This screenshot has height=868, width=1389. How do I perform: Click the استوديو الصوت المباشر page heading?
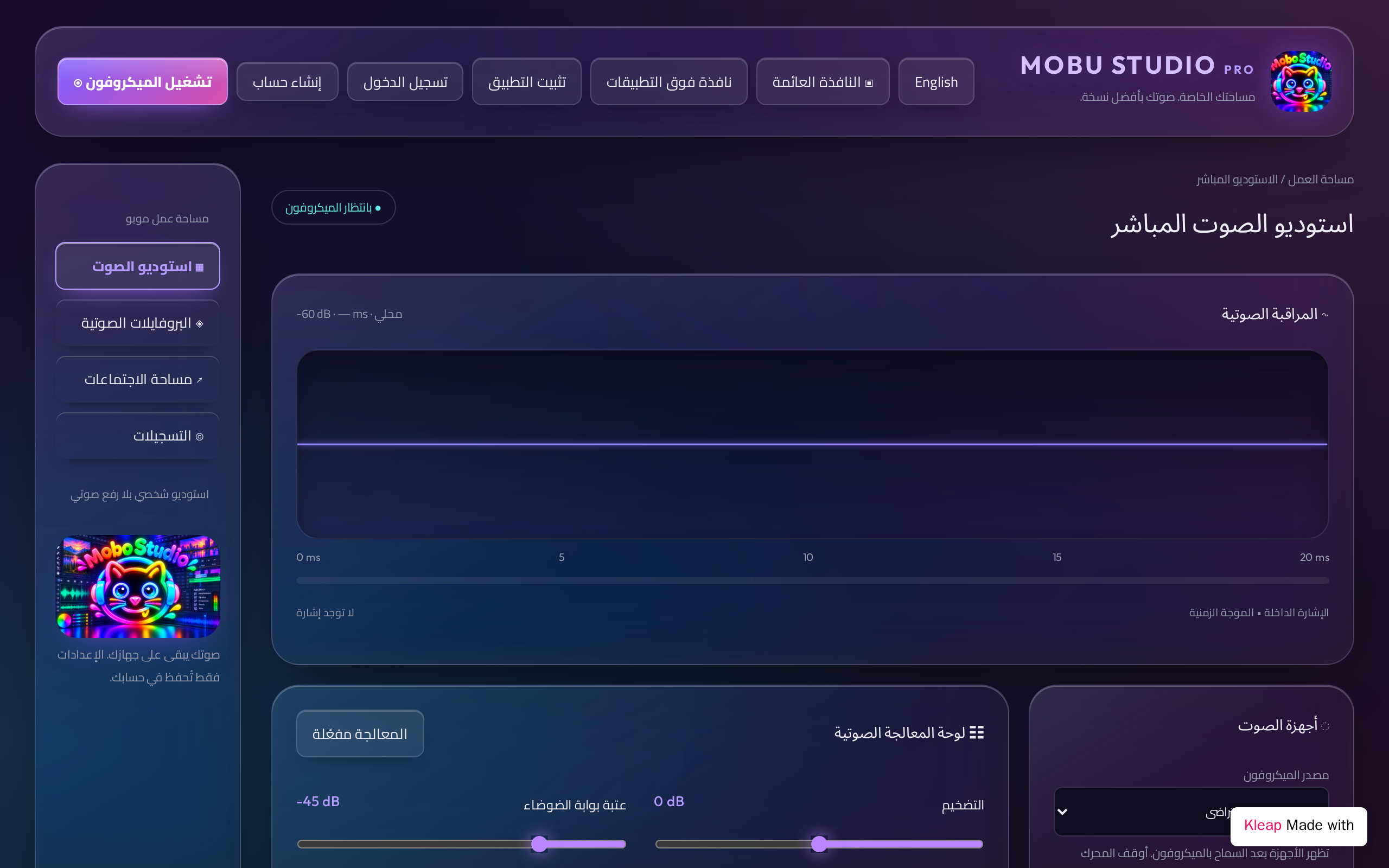[1232, 224]
